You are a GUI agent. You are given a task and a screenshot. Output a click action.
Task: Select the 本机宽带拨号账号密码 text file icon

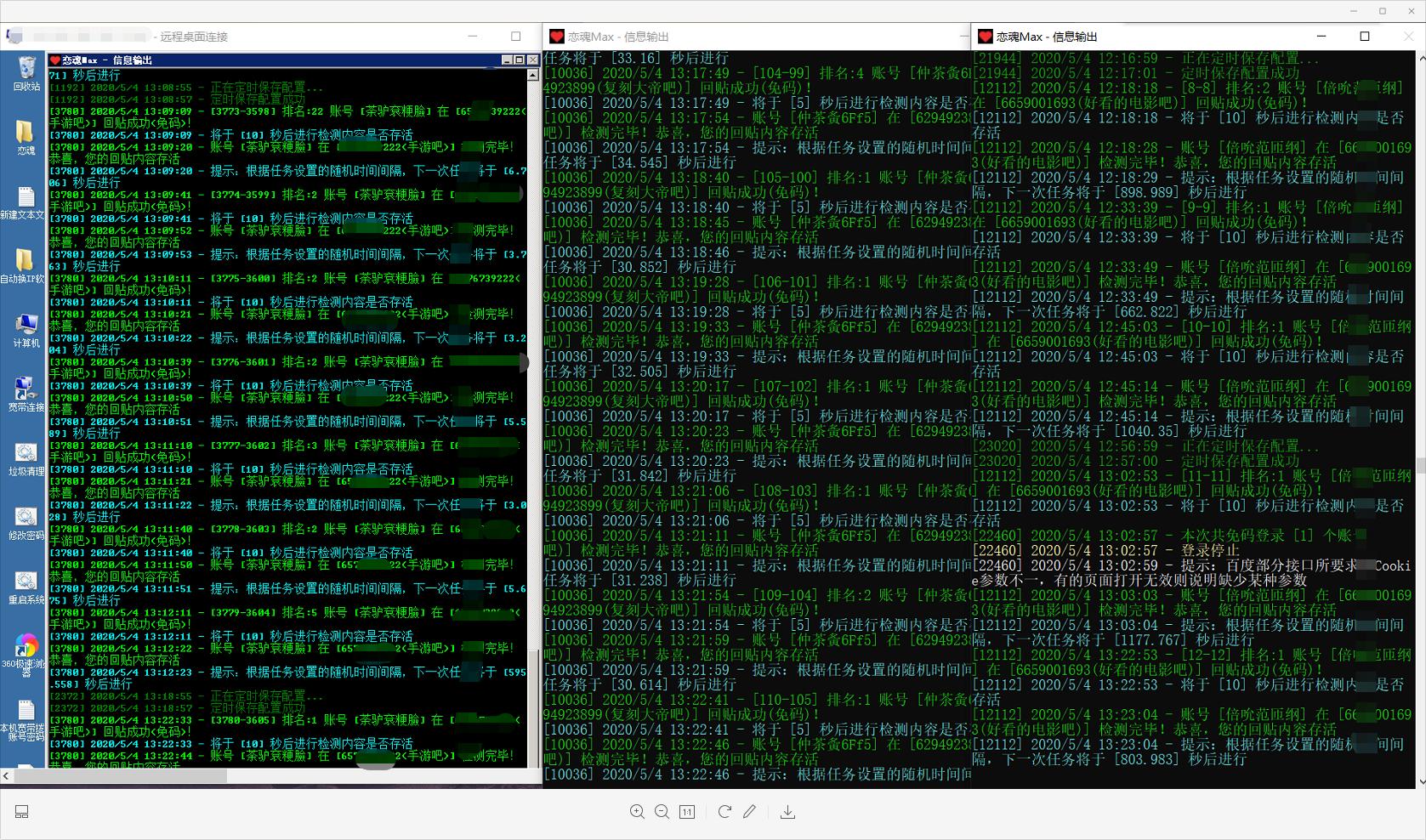pos(23,720)
